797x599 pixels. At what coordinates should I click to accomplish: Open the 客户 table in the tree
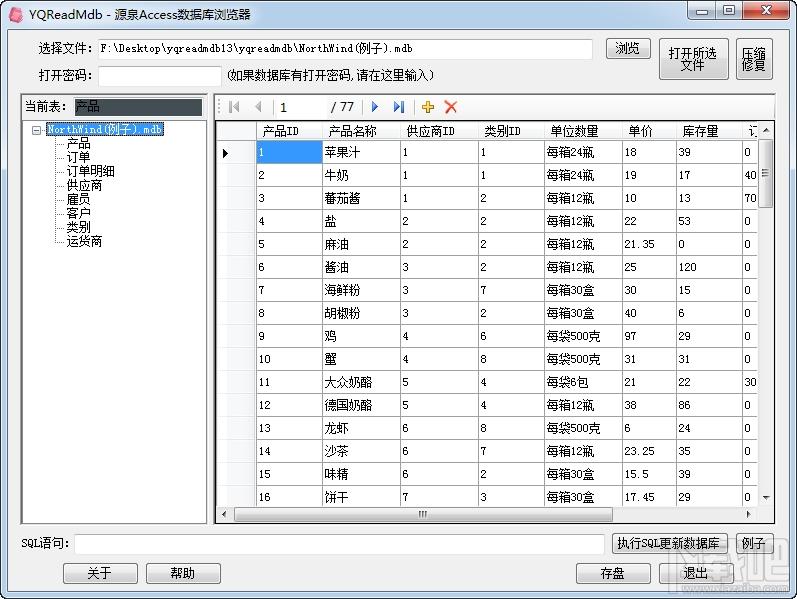click(x=78, y=213)
